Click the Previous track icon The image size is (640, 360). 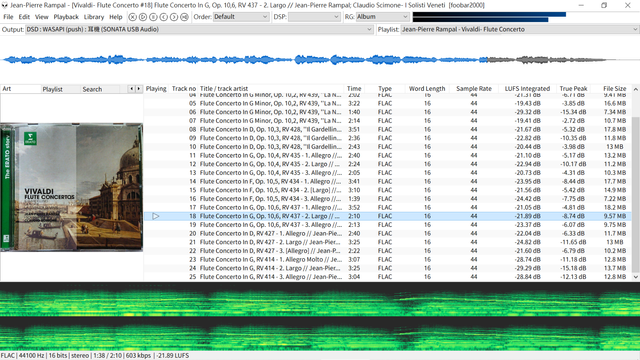pos(164,17)
